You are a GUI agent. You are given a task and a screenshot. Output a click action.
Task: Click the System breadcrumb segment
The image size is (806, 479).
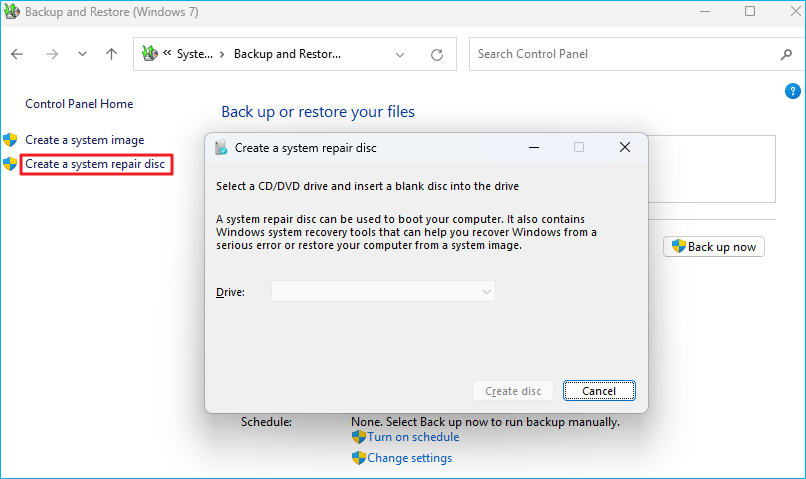(194, 54)
